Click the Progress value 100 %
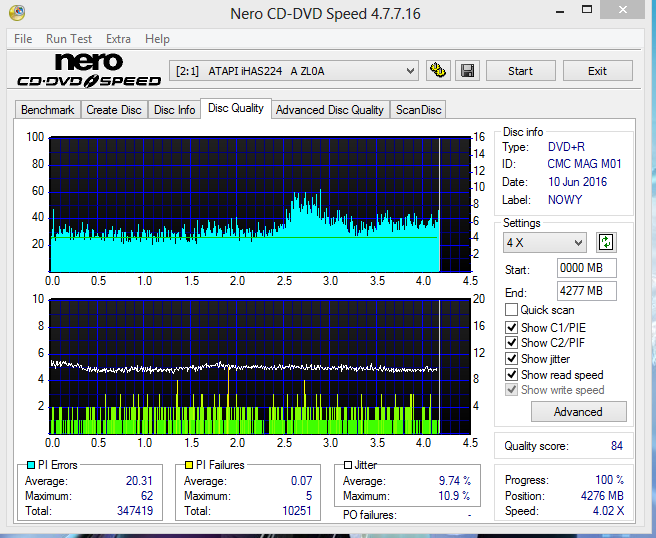This screenshot has width=656, height=538. (610, 479)
